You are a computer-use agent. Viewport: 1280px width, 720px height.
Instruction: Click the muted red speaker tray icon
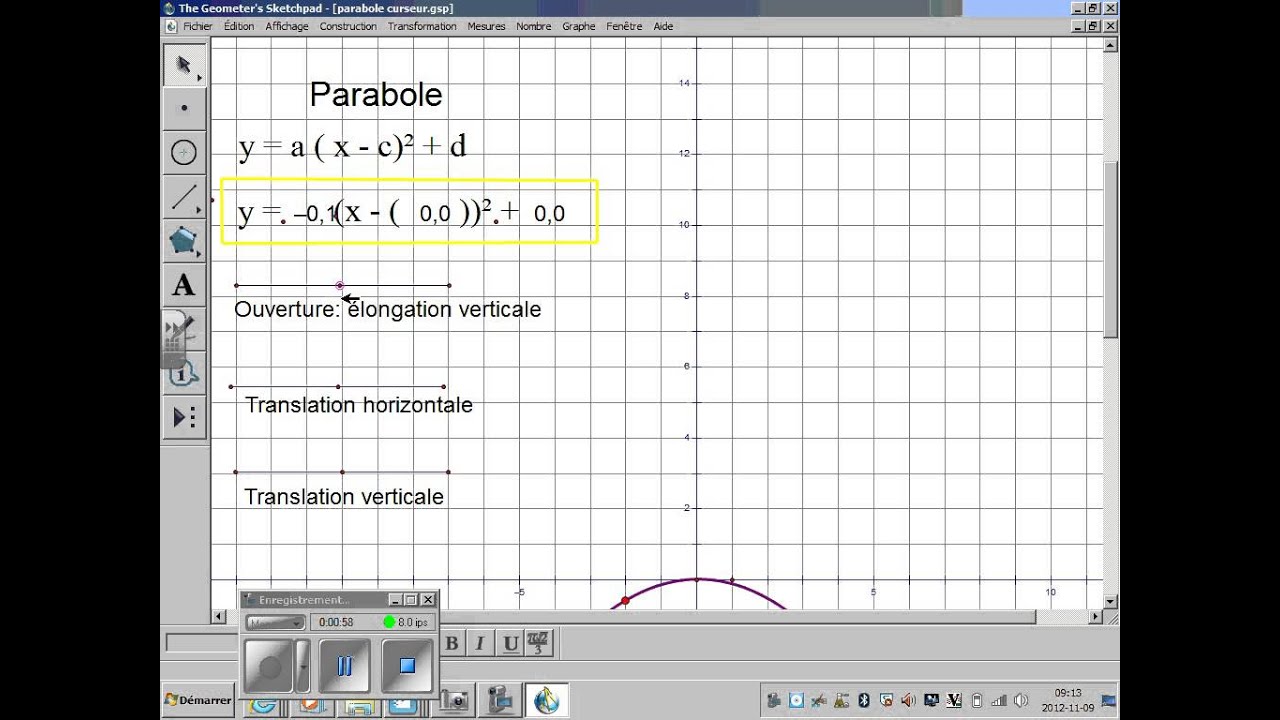(x=908, y=701)
